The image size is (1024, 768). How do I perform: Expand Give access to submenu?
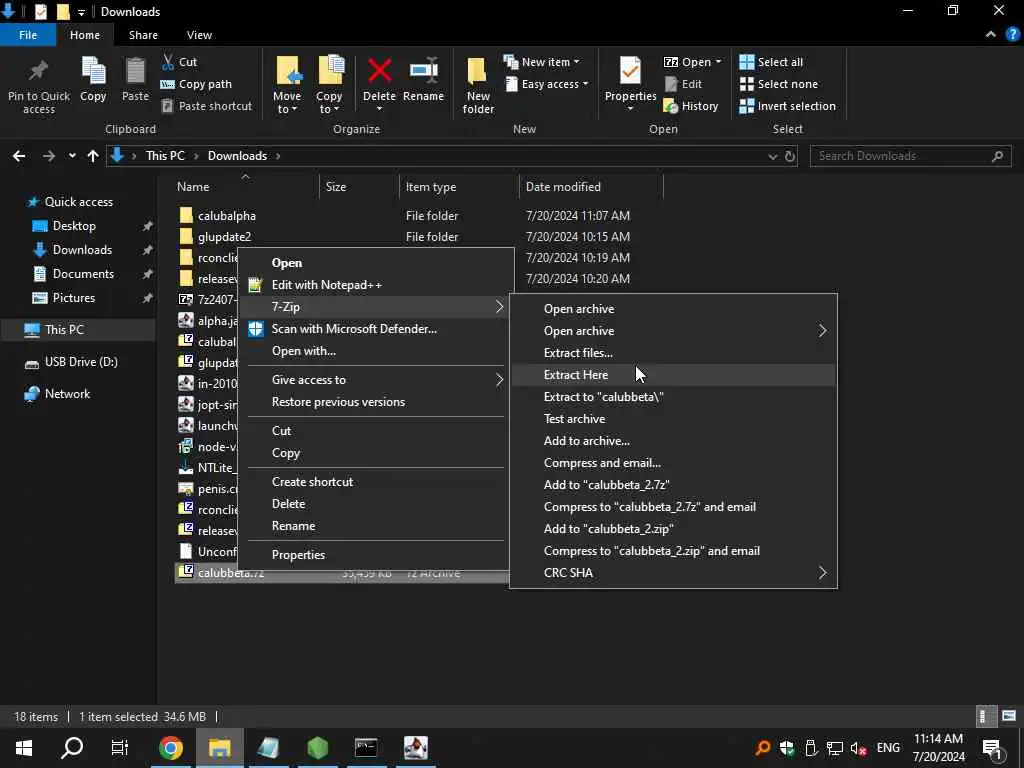(376, 380)
